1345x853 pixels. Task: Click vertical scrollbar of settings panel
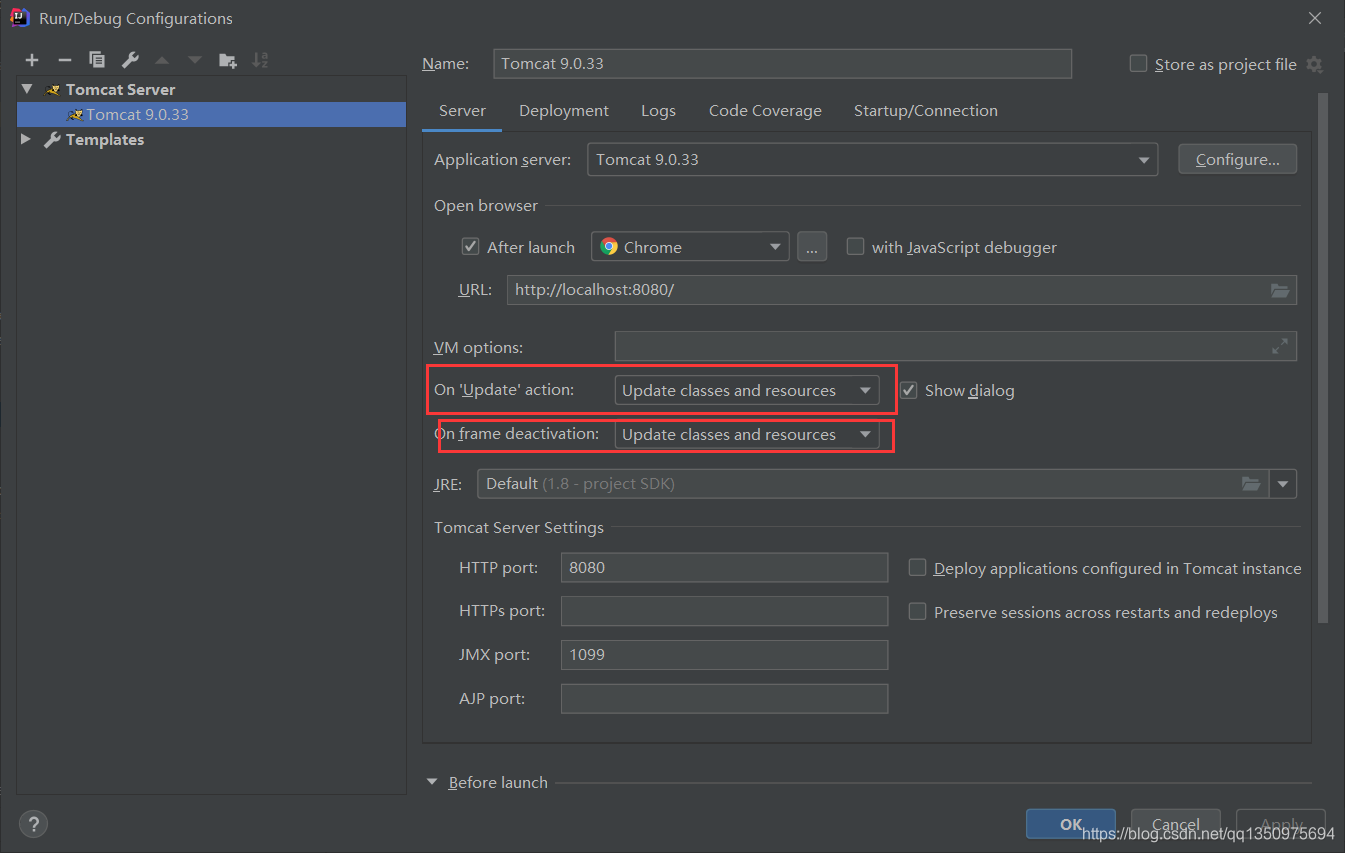[1323, 357]
